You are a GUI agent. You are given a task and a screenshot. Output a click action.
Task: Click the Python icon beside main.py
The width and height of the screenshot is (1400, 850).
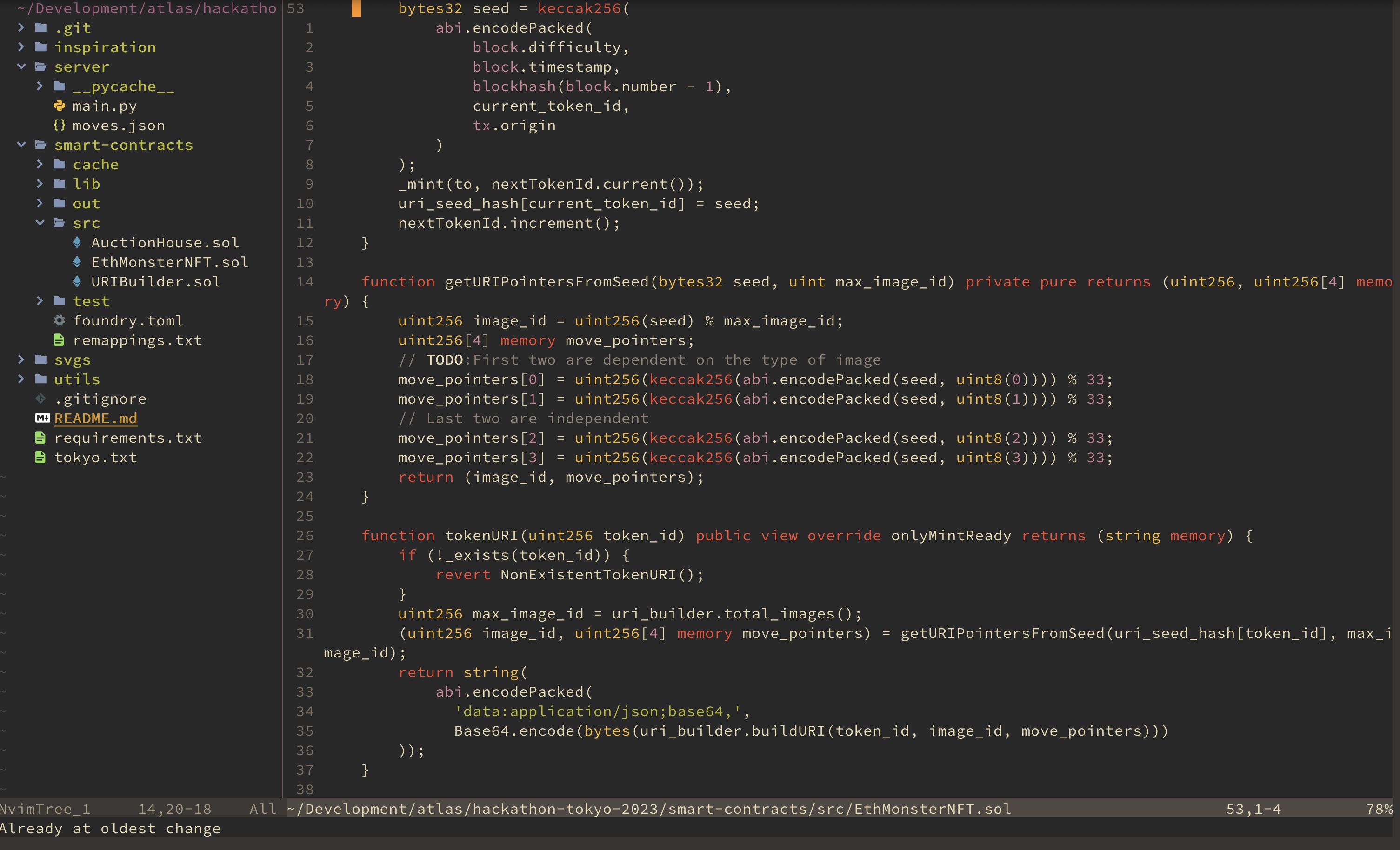coord(59,106)
